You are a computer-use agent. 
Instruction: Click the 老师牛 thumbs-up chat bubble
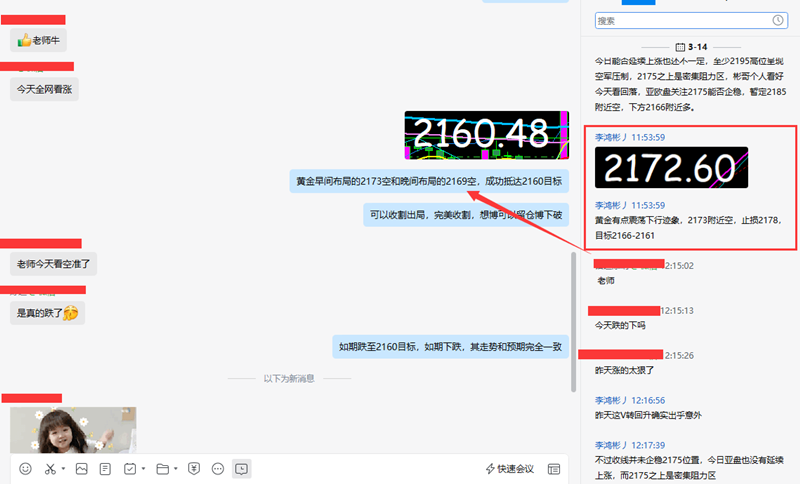pyautogui.click(x=38, y=40)
